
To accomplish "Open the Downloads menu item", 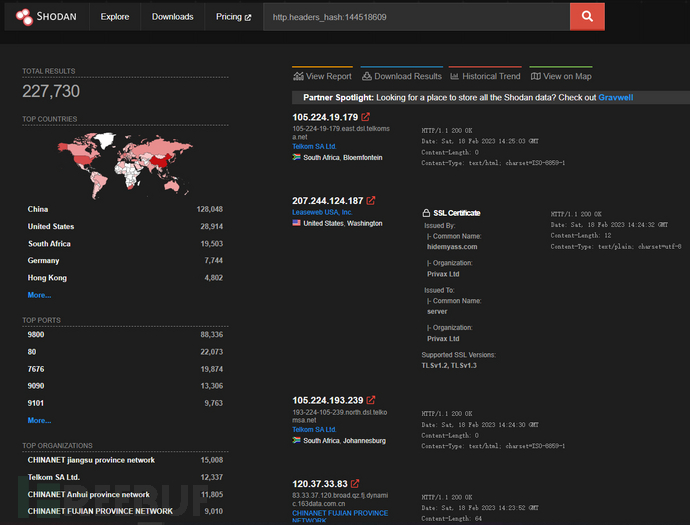I will pos(172,17).
